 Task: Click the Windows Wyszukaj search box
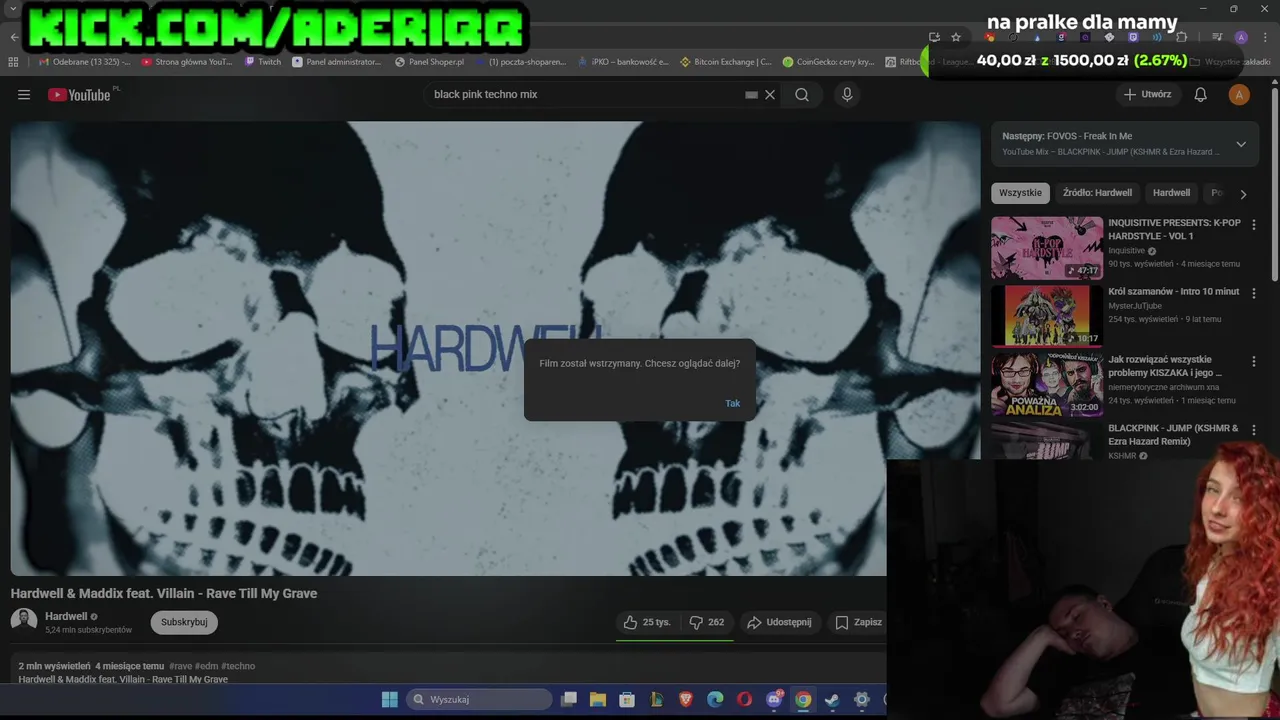click(x=479, y=699)
